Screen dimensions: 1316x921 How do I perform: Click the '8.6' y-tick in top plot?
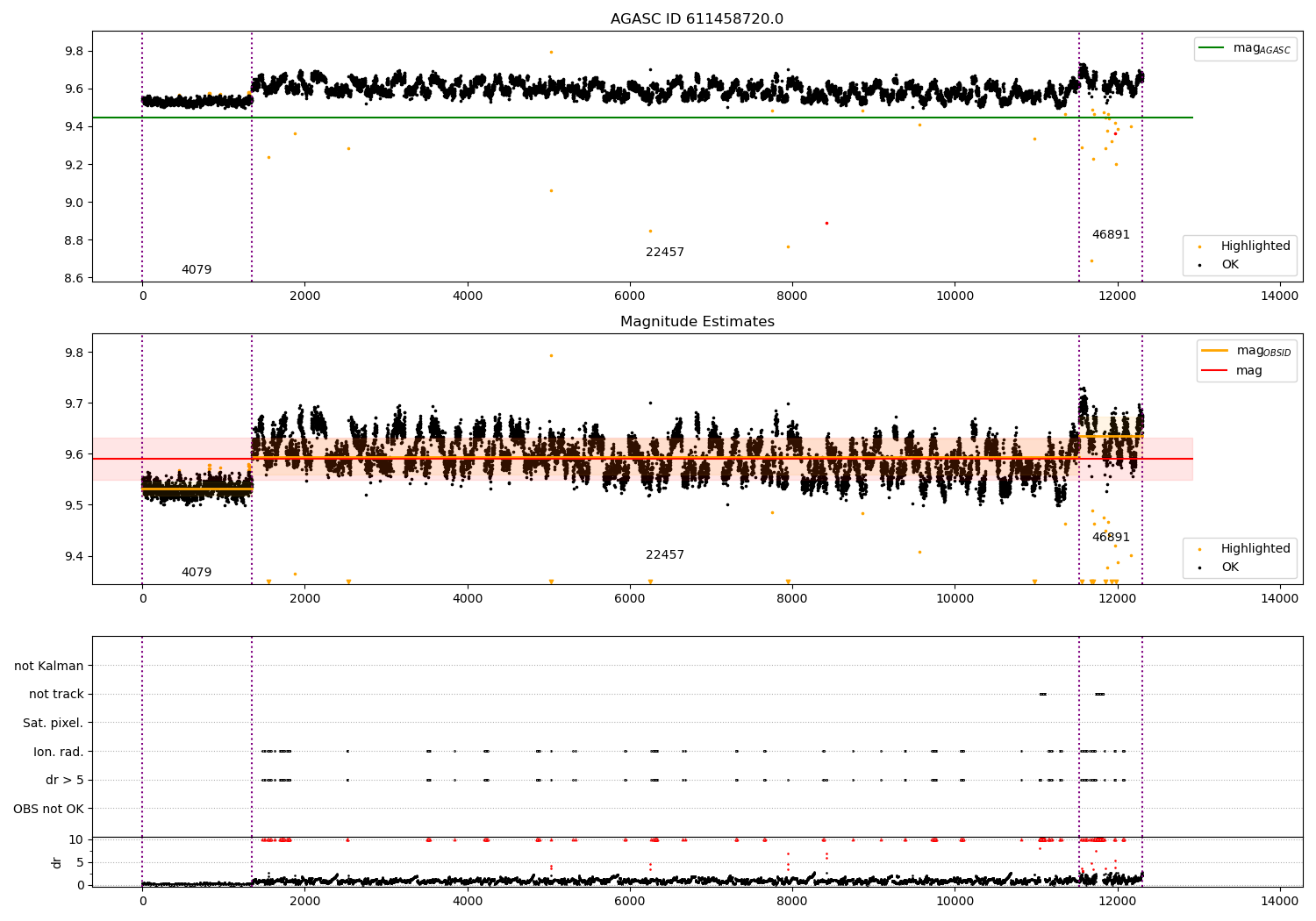[x=74, y=279]
